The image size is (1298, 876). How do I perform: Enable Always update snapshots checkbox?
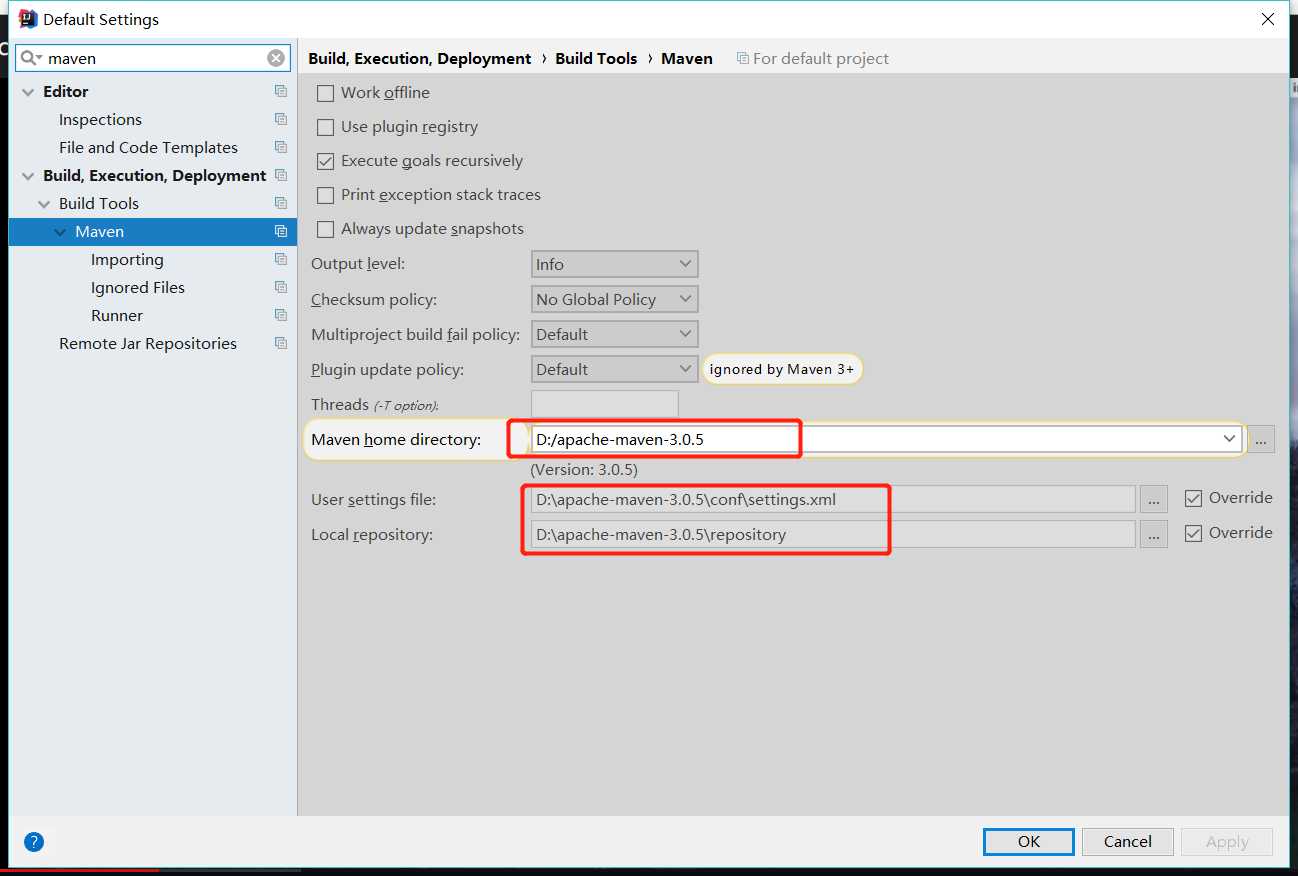[325, 229]
